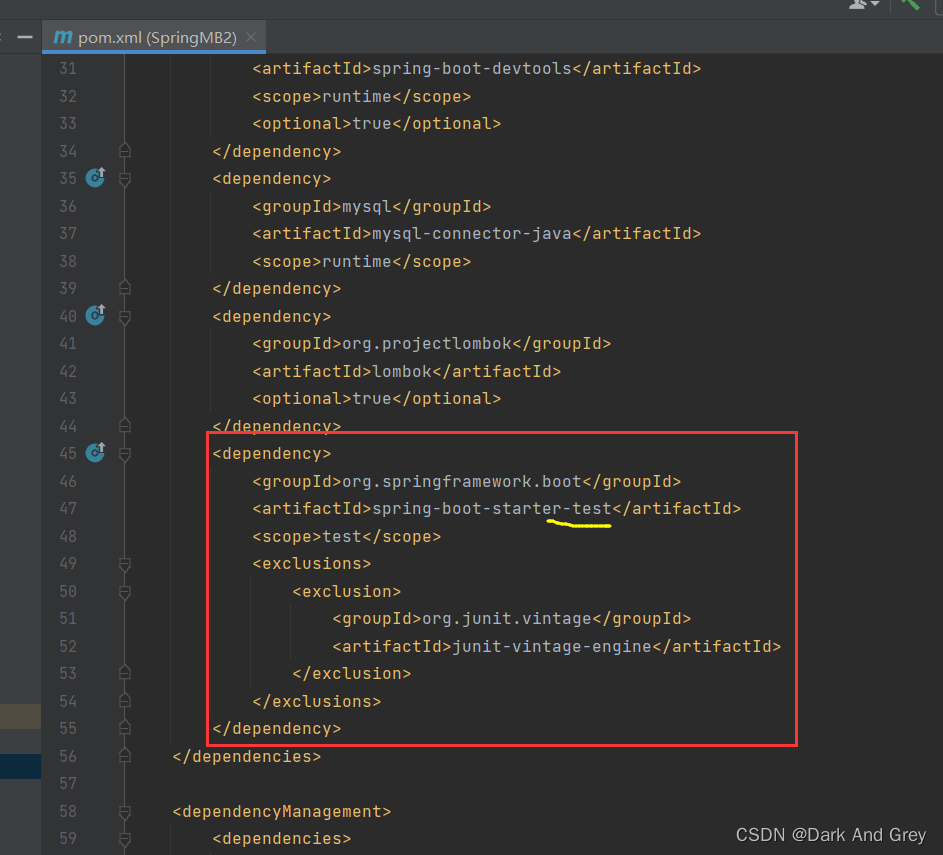The image size is (943, 855).
Task: Click the green build hammer icon
Action: tap(910, 4)
